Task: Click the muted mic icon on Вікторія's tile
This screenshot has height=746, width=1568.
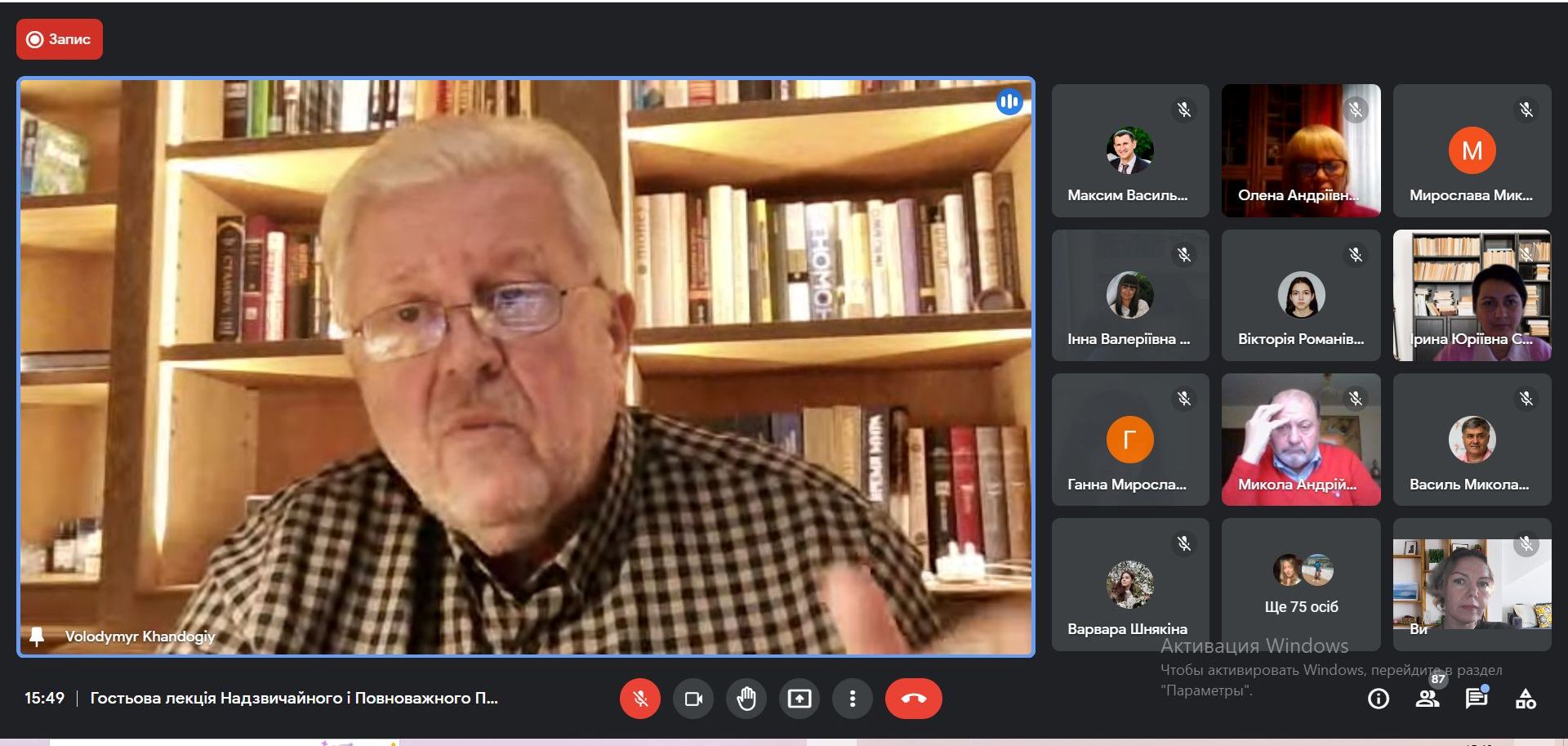Action: click(x=1356, y=256)
